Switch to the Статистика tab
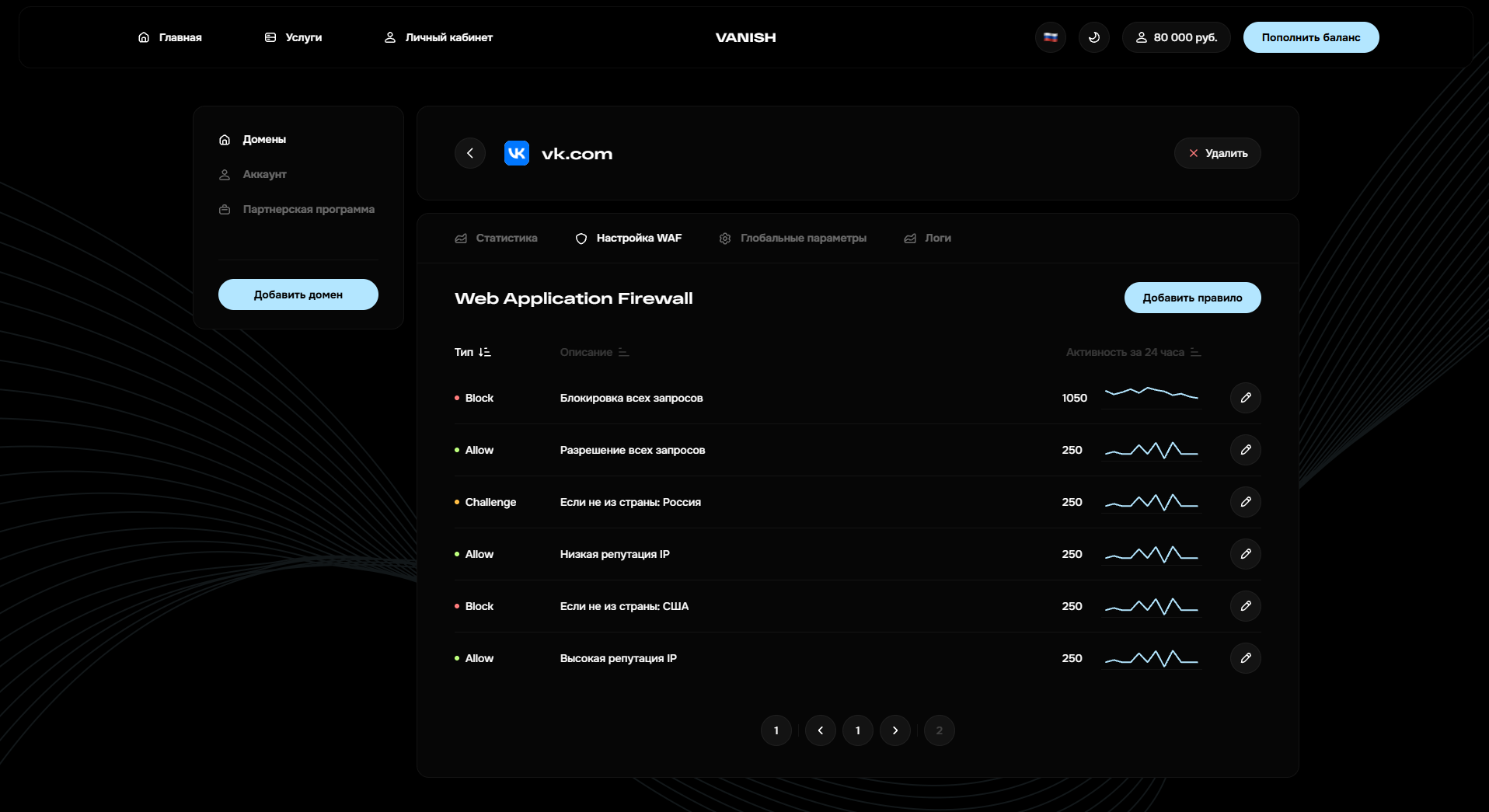Viewport: 1489px width, 812px height. point(496,238)
